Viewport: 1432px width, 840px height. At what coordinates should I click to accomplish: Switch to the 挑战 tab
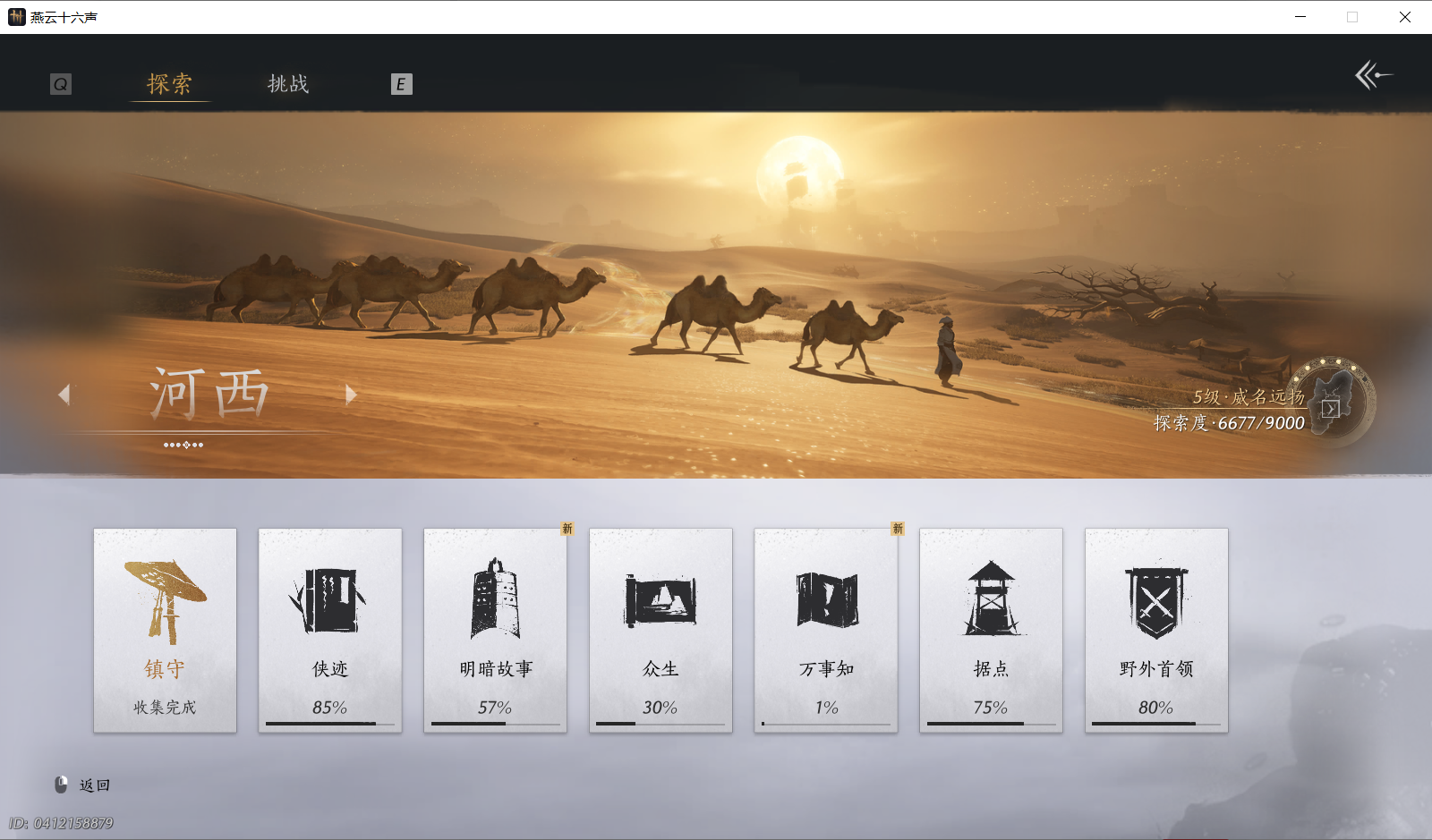point(286,83)
